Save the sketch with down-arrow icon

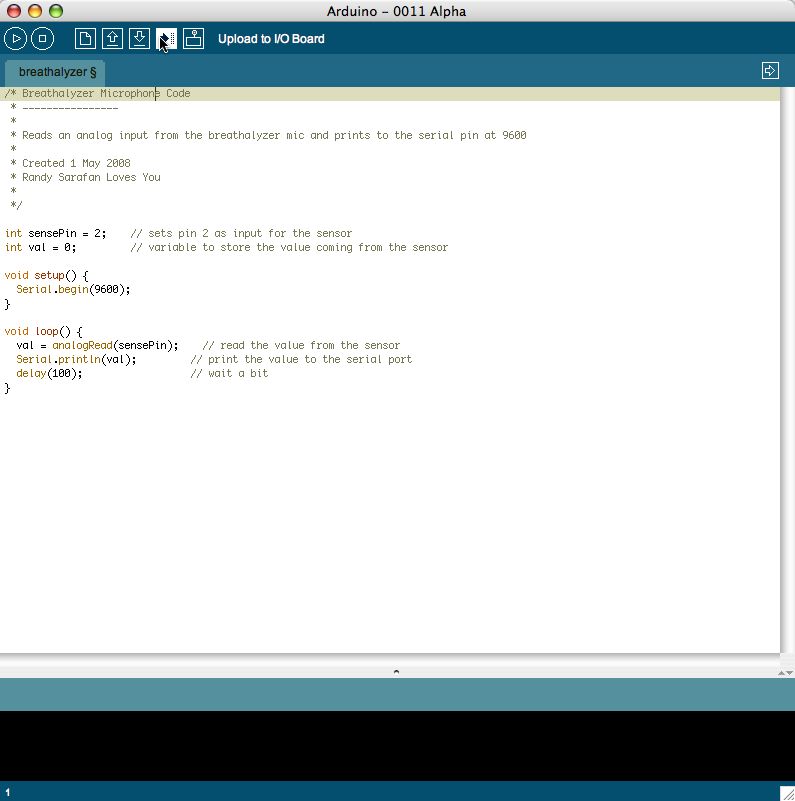point(139,39)
